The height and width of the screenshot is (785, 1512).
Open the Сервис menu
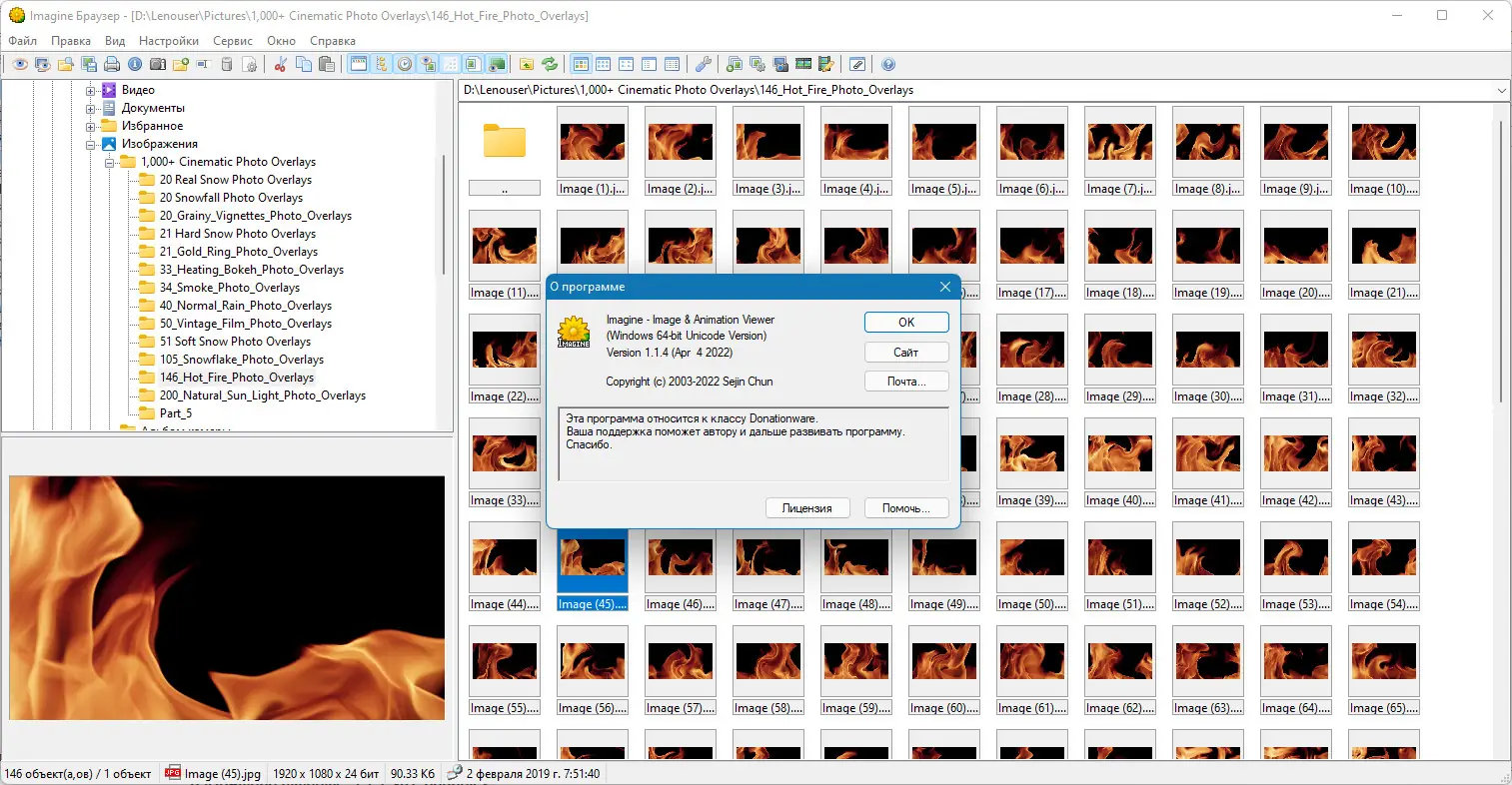233,41
